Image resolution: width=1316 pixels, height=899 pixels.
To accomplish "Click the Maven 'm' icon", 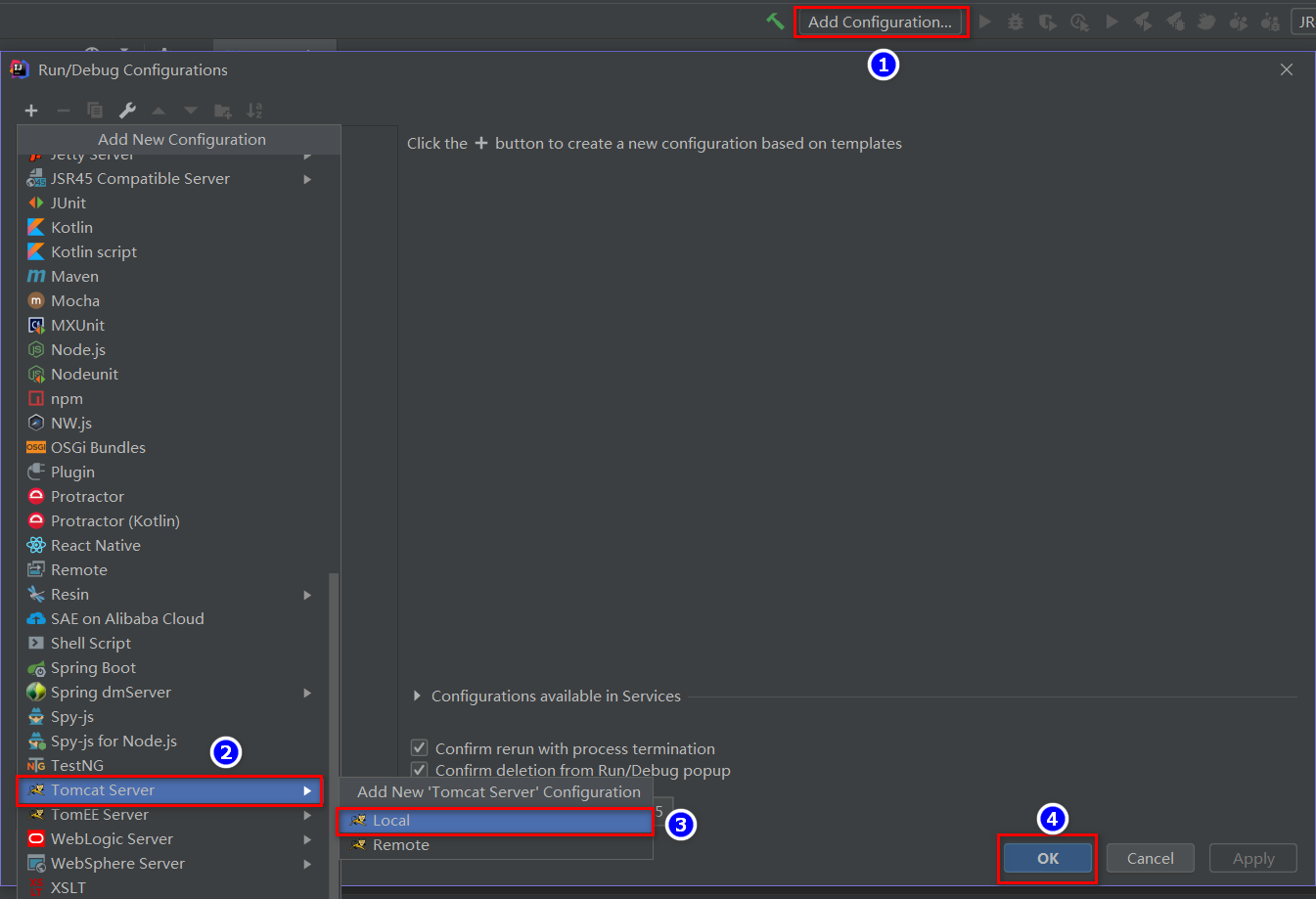I will click(x=36, y=276).
